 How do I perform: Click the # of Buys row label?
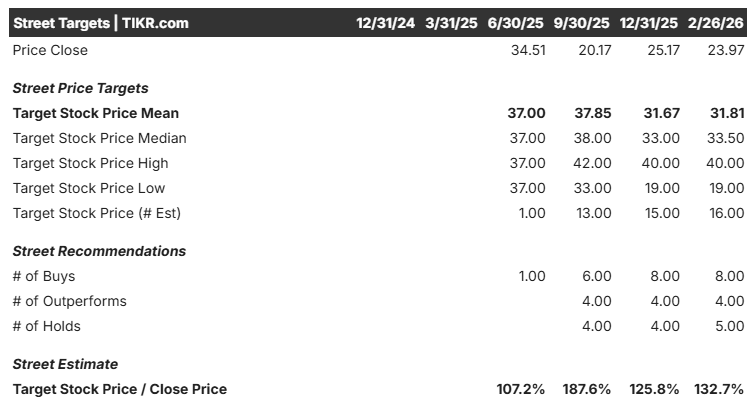44,276
